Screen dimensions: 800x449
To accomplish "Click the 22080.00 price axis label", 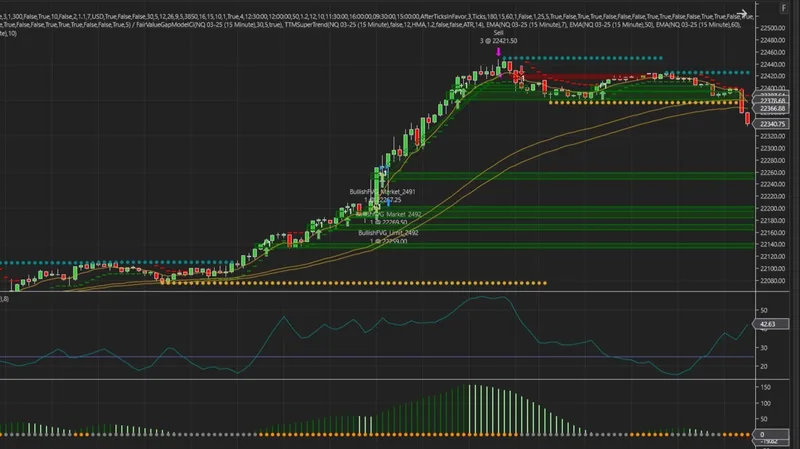I will tap(772, 281).
